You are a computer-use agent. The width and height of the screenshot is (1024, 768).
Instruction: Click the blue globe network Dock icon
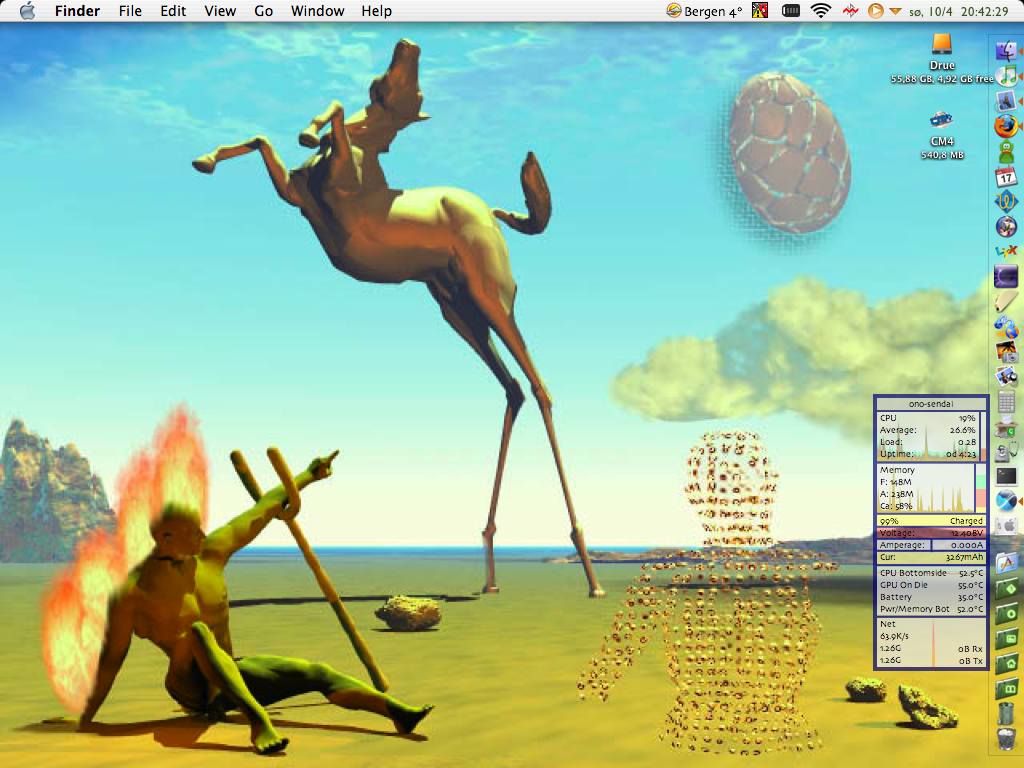pyautogui.click(x=1006, y=327)
